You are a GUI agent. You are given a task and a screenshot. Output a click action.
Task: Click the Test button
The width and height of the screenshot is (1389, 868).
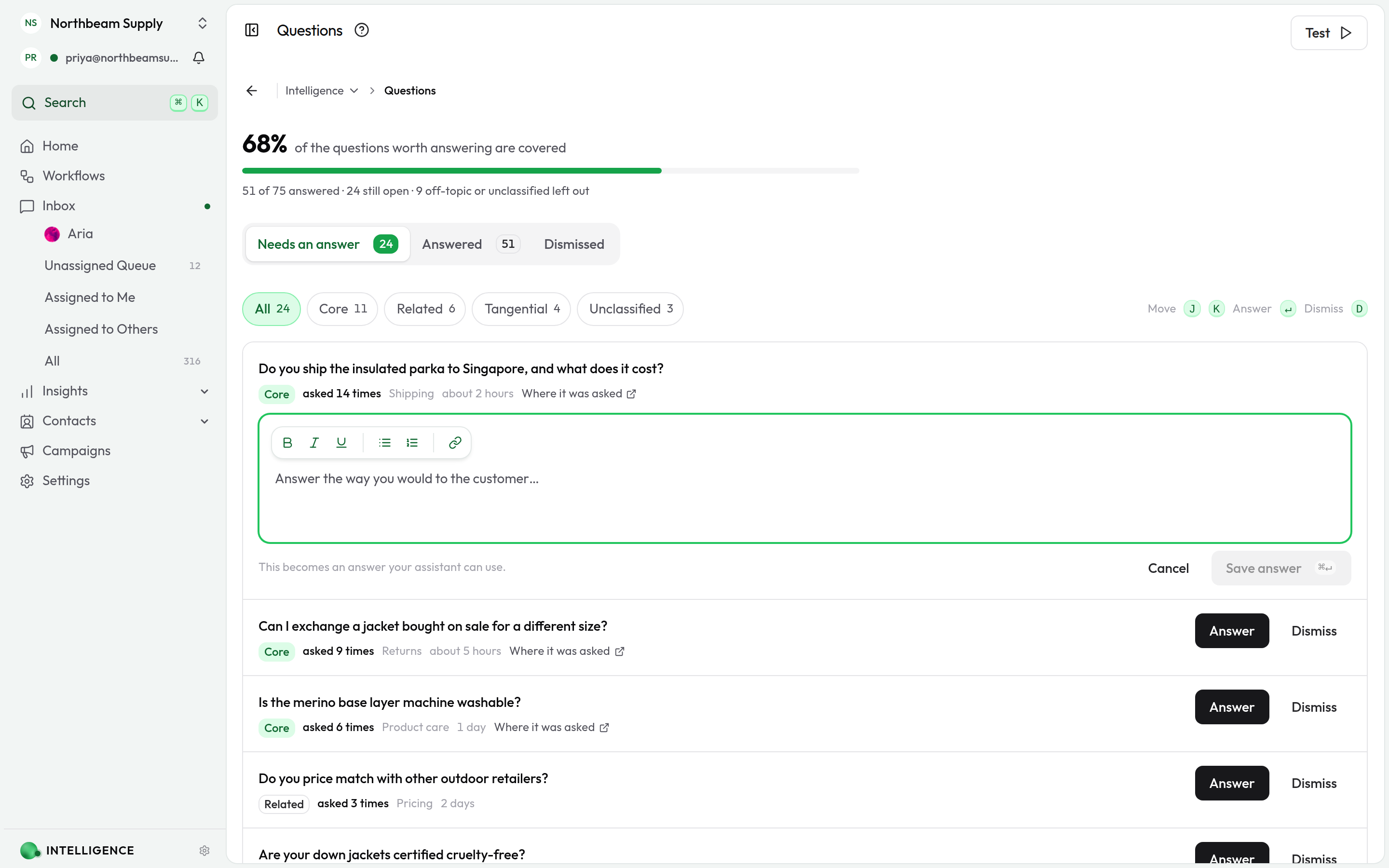pyautogui.click(x=1329, y=33)
